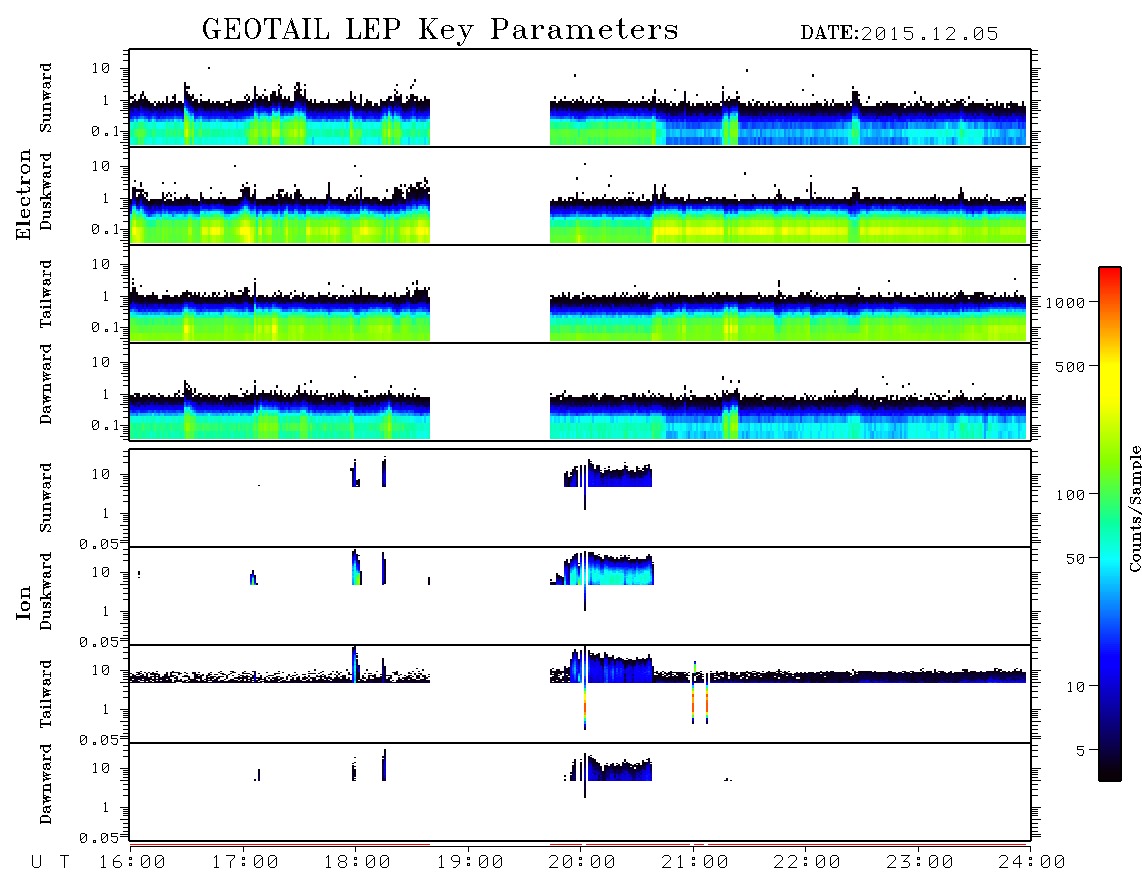
Task: Click the Ion Duskward spike at 18:00
Action: tap(356, 567)
